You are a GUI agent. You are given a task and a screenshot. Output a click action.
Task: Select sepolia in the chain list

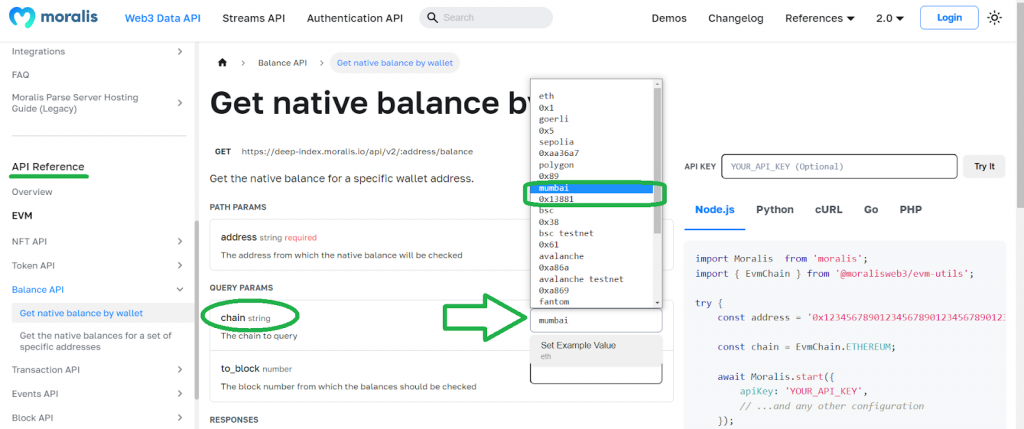(592, 142)
